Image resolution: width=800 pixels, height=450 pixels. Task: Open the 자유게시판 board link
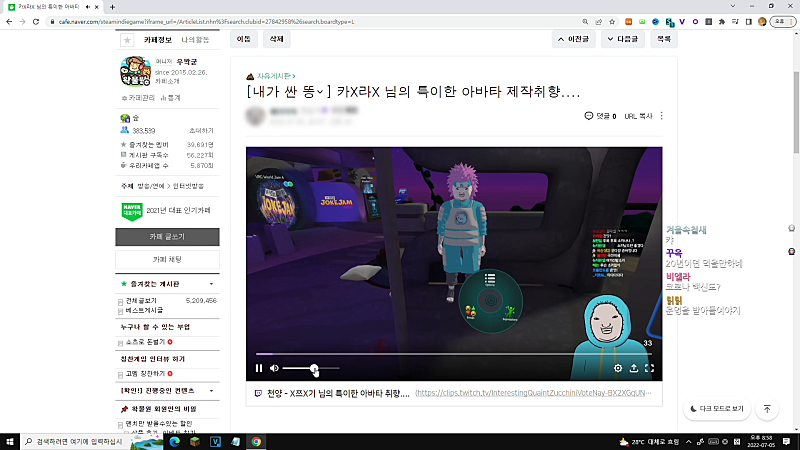276,76
